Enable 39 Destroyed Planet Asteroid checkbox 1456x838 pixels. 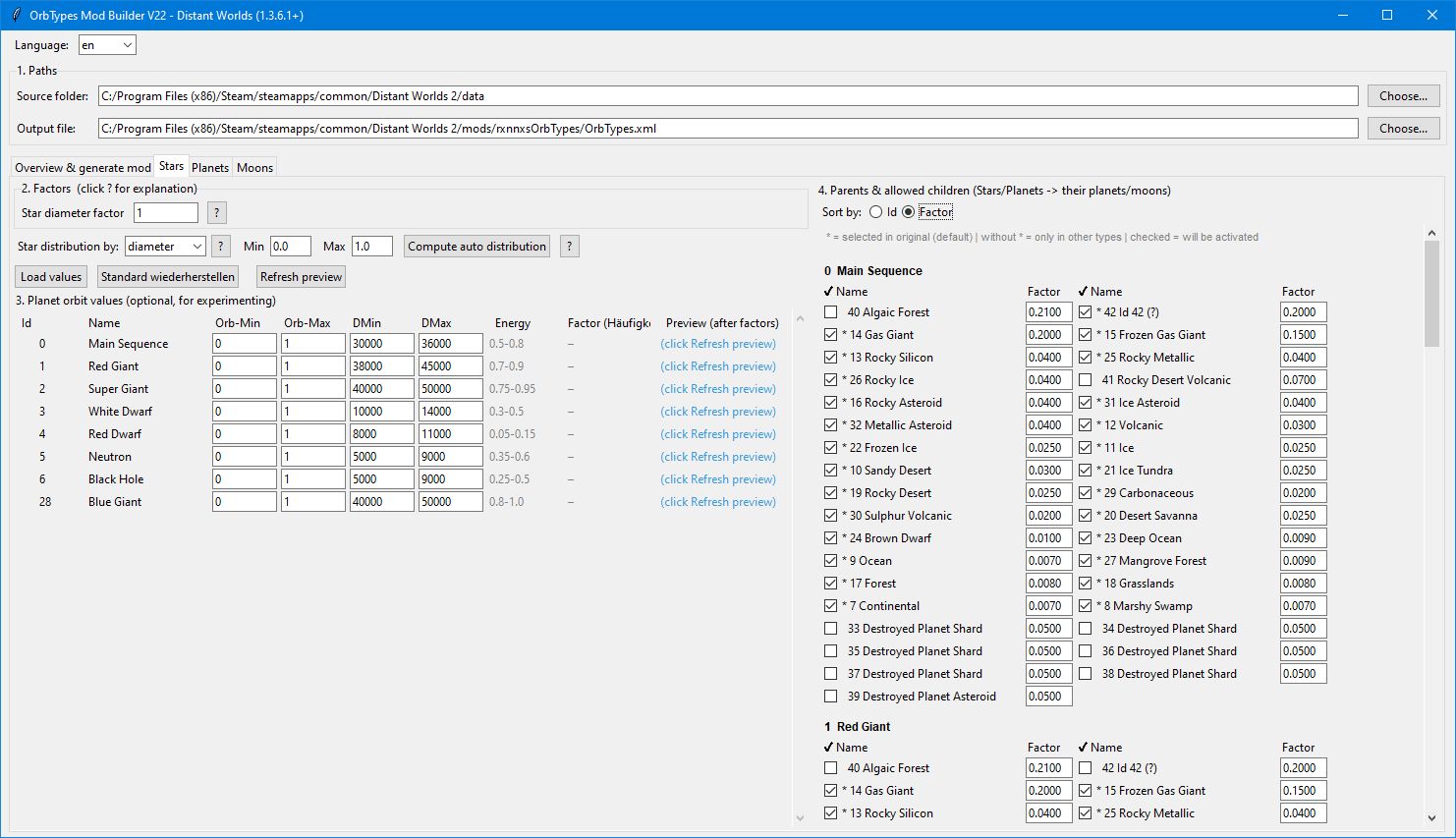831,697
